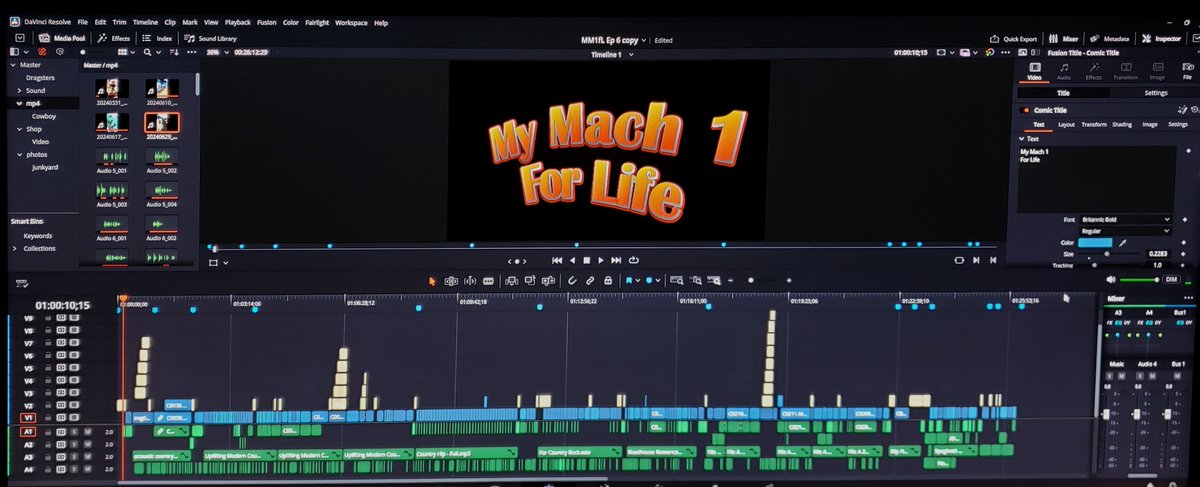Image resolution: width=1200 pixels, height=487 pixels.
Task: Select the timeline Selection mode arrow tool
Action: (432, 281)
